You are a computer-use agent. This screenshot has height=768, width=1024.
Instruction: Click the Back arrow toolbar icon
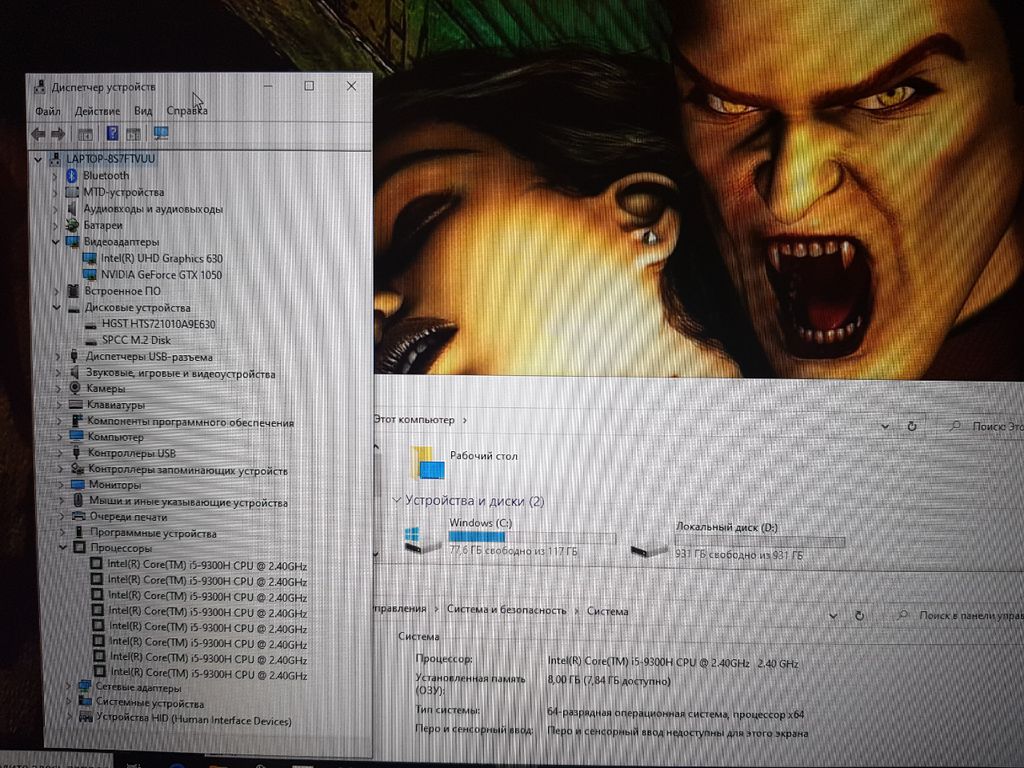coord(39,134)
